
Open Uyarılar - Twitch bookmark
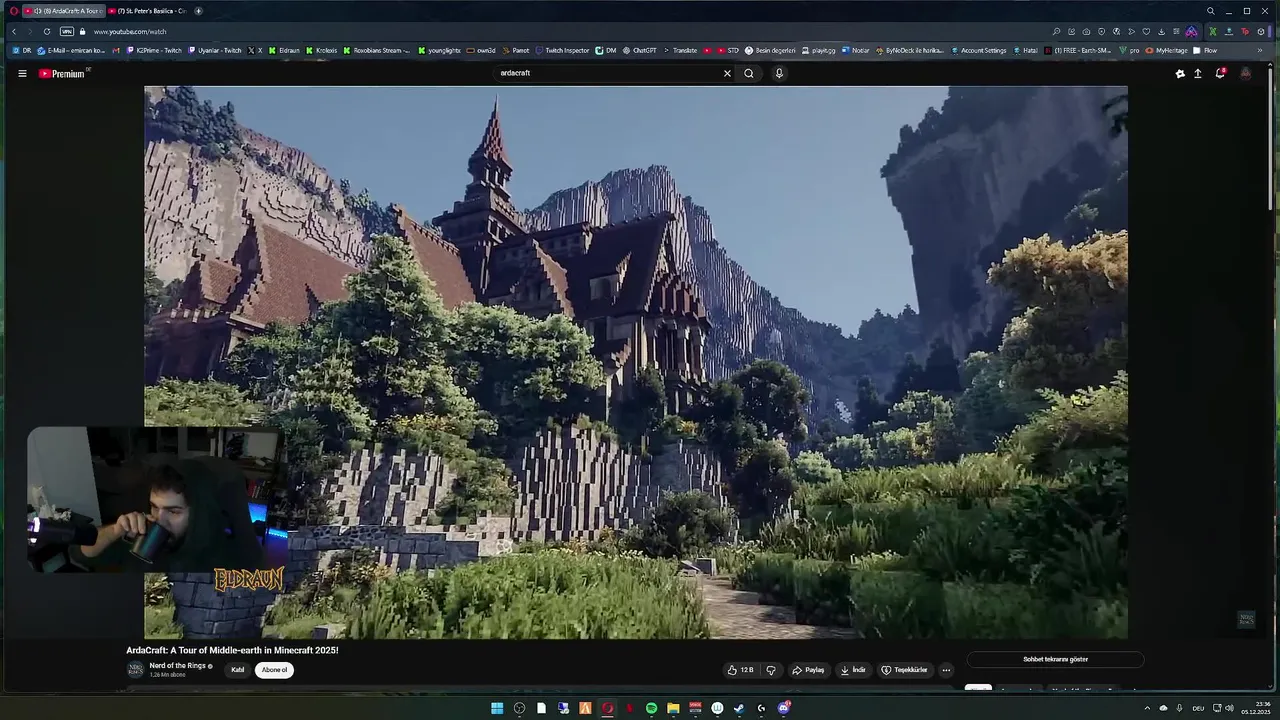pyautogui.click(x=214, y=50)
